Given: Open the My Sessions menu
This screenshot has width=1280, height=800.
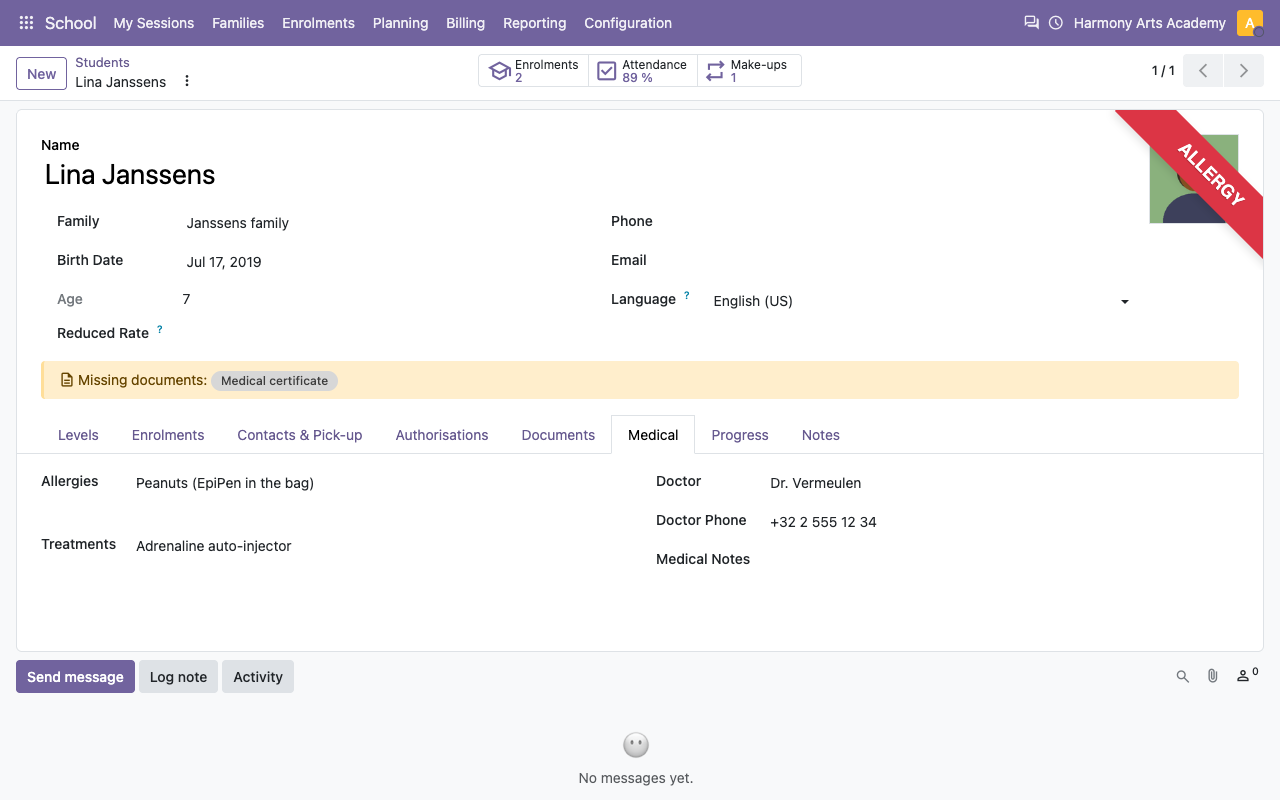Looking at the screenshot, I should (154, 23).
